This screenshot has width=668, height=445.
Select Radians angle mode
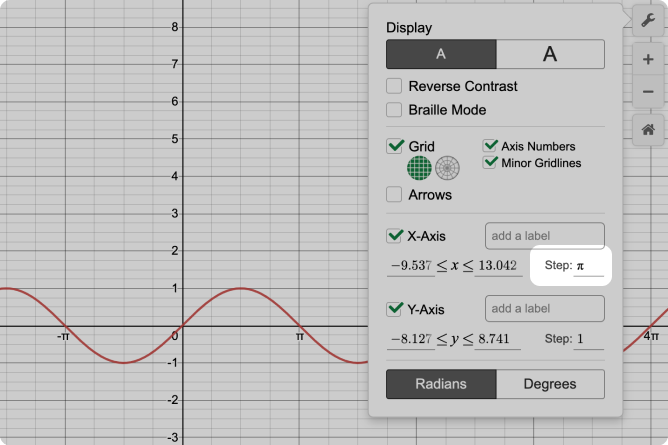tap(441, 384)
